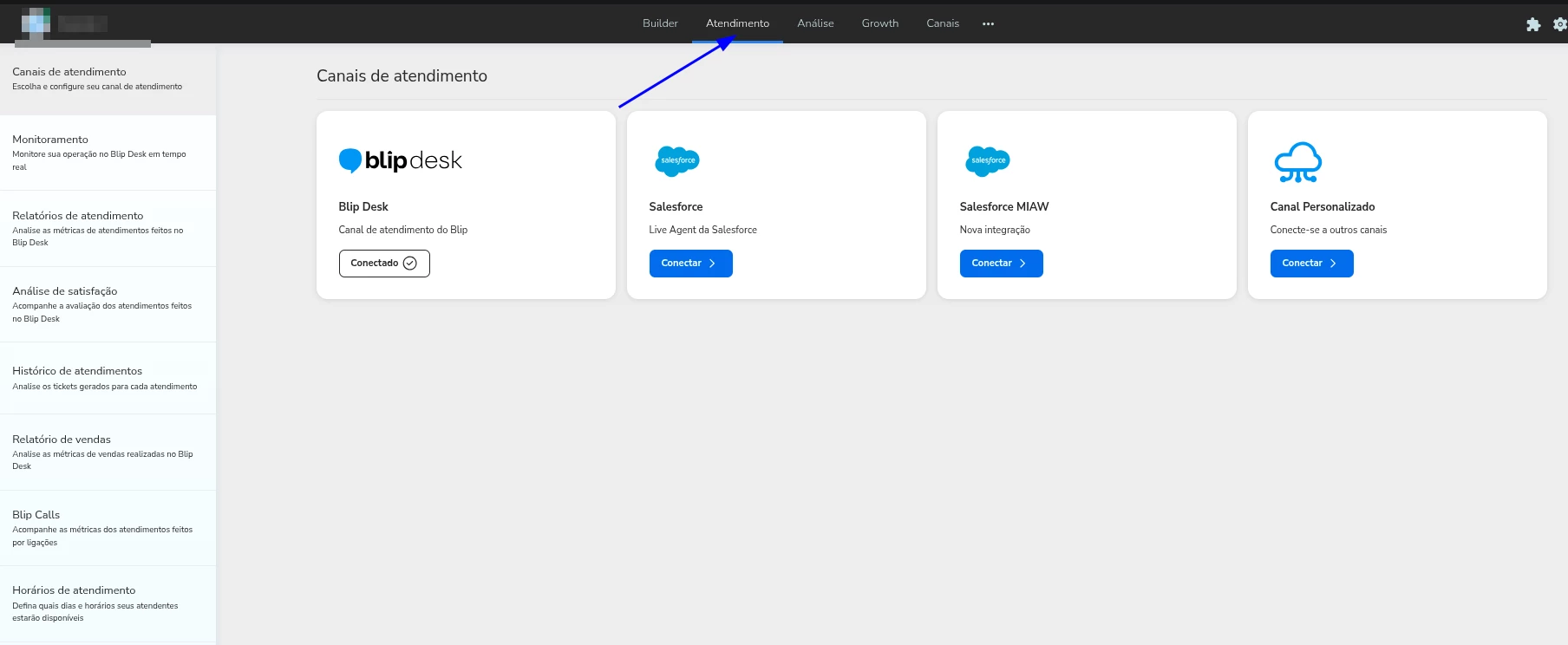Image resolution: width=1568 pixels, height=645 pixels.
Task: Open Histórico de atendimentos
Action: pyautogui.click(x=108, y=378)
